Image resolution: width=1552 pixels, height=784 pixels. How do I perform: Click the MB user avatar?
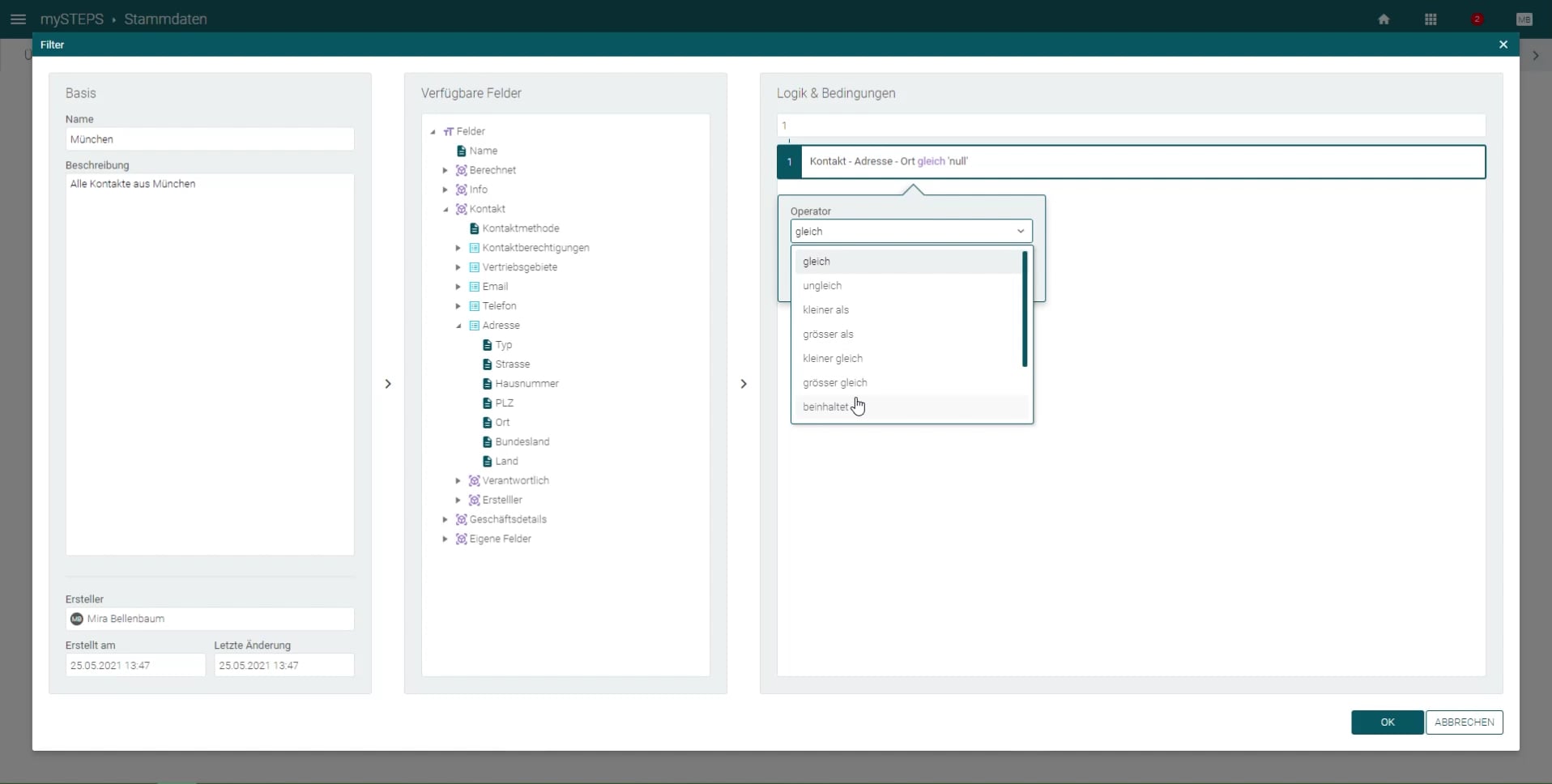pyautogui.click(x=1524, y=19)
